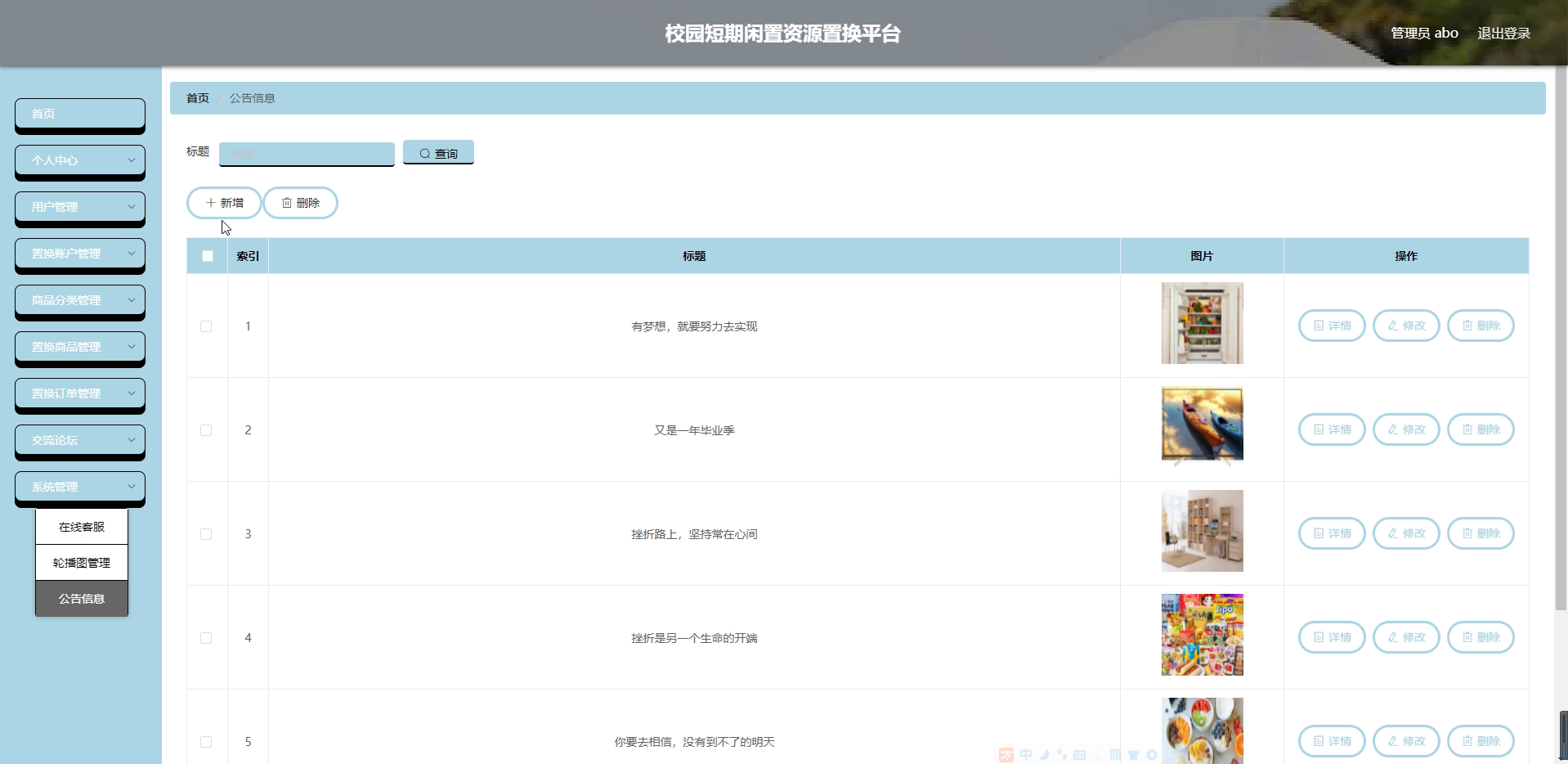Click the plus icon on 新增 button
1568x764 pixels.
point(210,203)
